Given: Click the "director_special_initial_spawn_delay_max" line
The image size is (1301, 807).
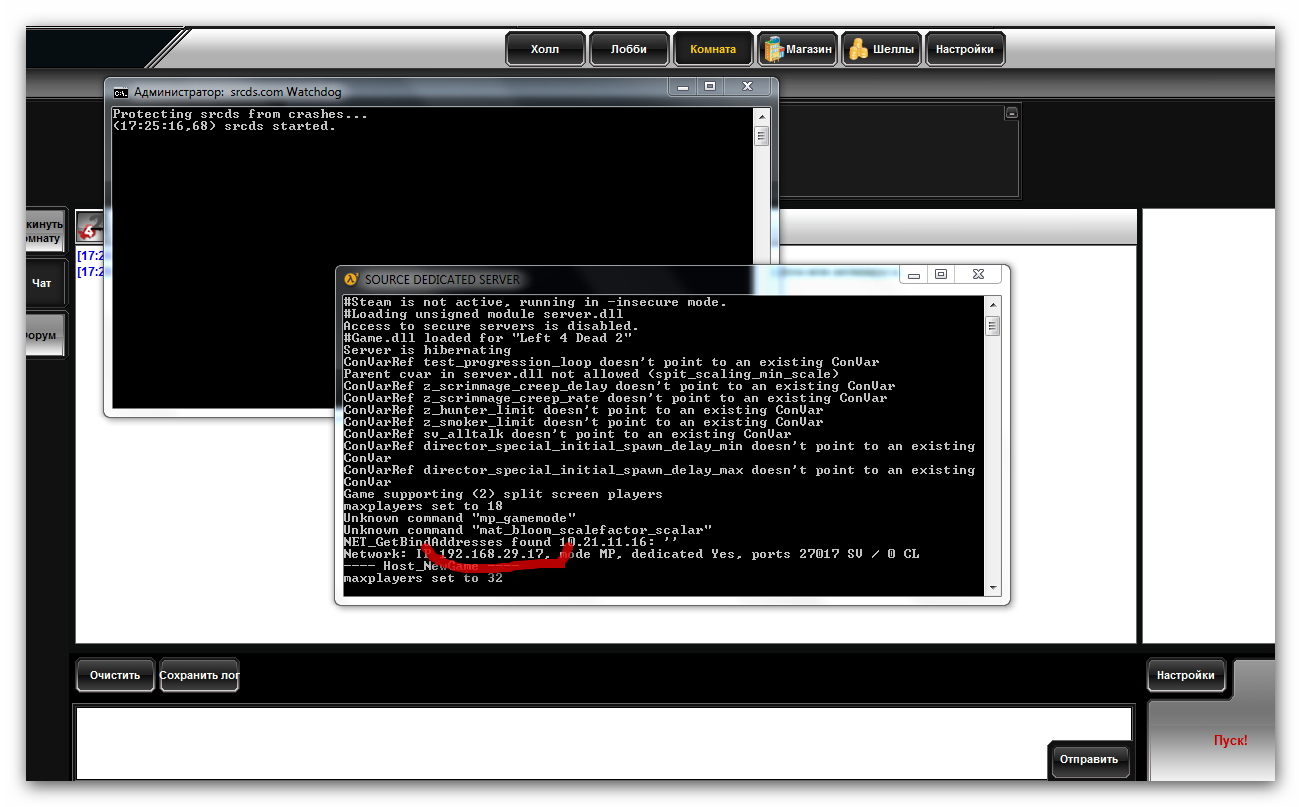Looking at the screenshot, I should 659,476.
